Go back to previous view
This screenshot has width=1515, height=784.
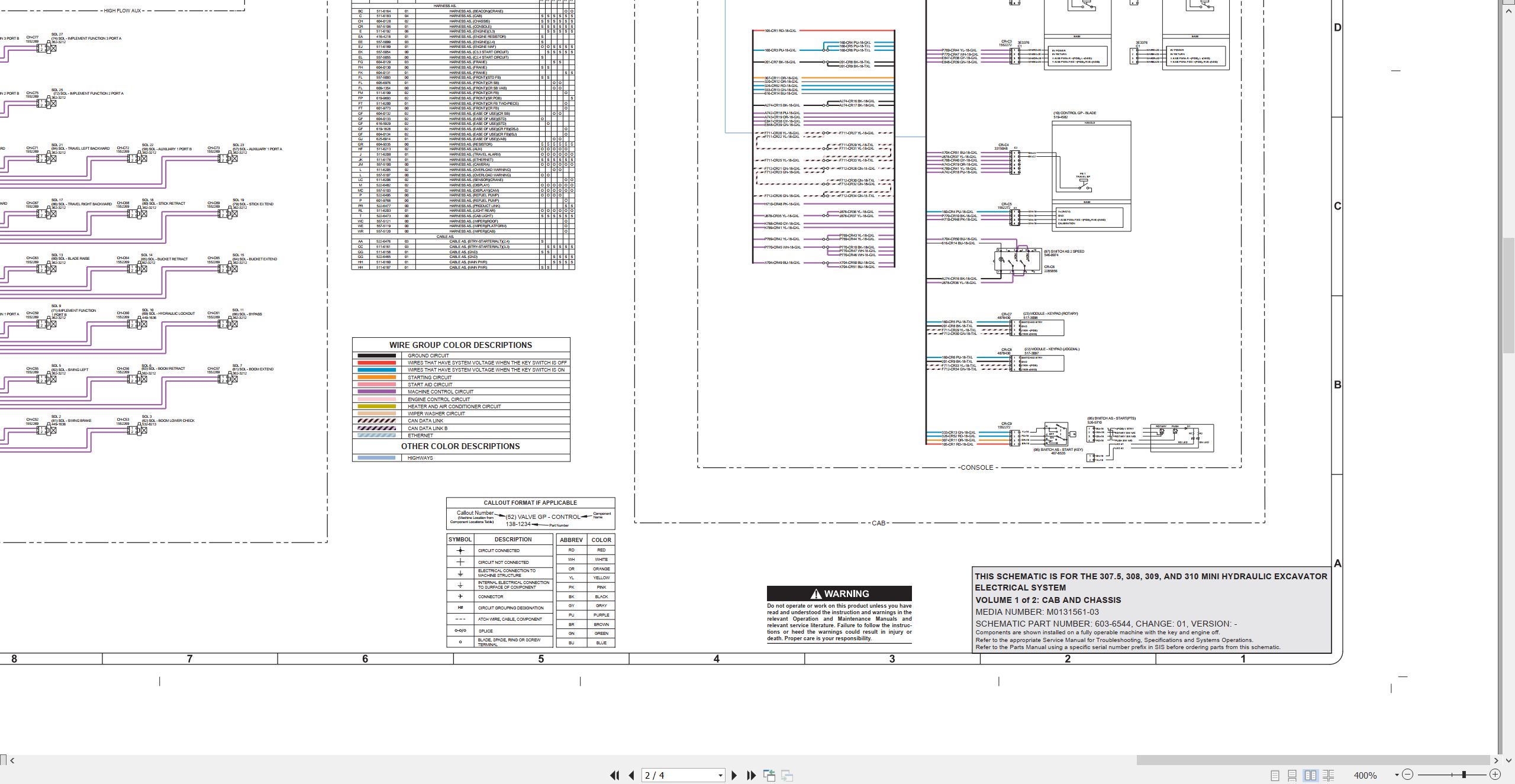(769, 775)
